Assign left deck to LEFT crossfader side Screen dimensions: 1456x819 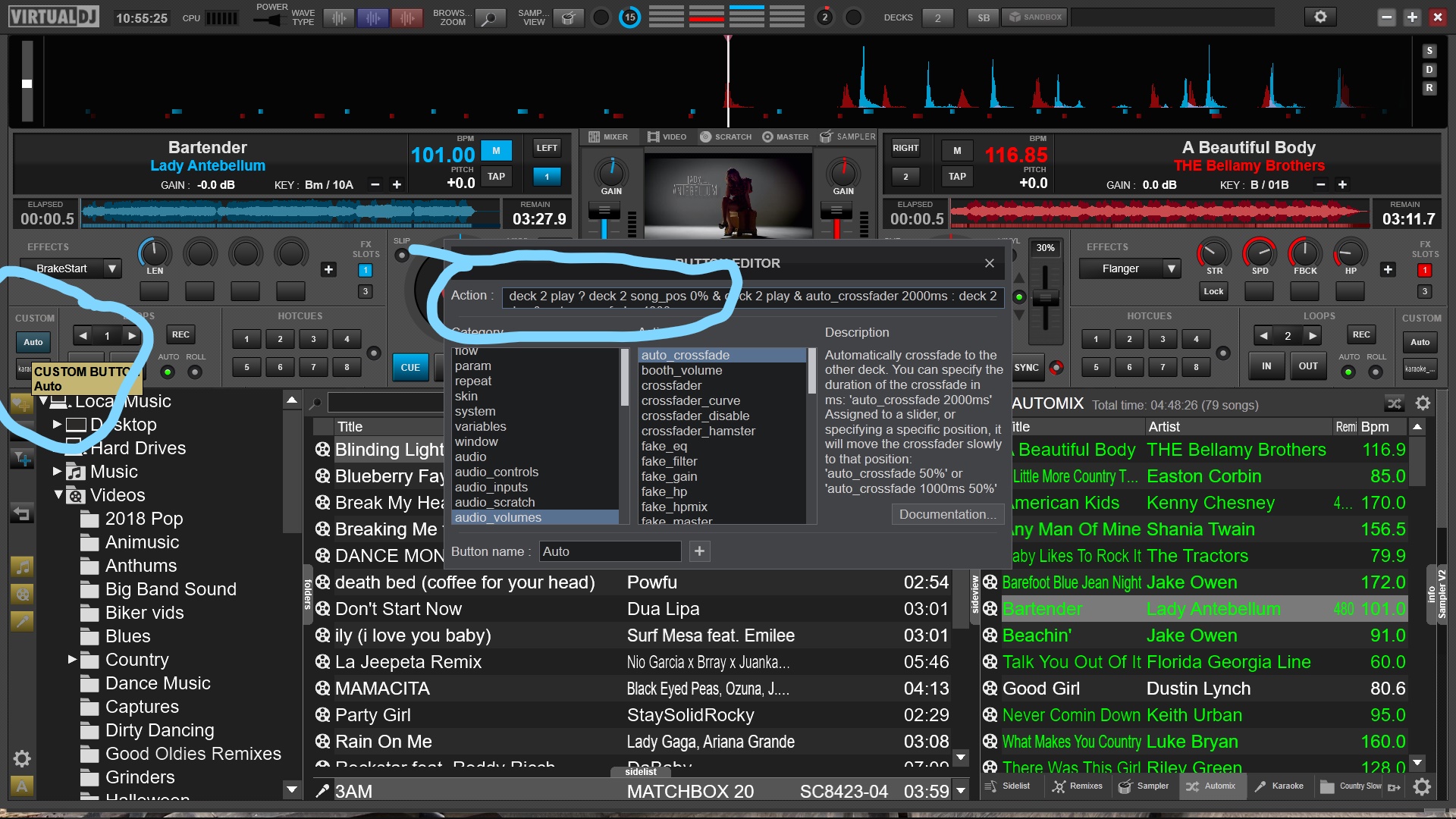[x=547, y=148]
